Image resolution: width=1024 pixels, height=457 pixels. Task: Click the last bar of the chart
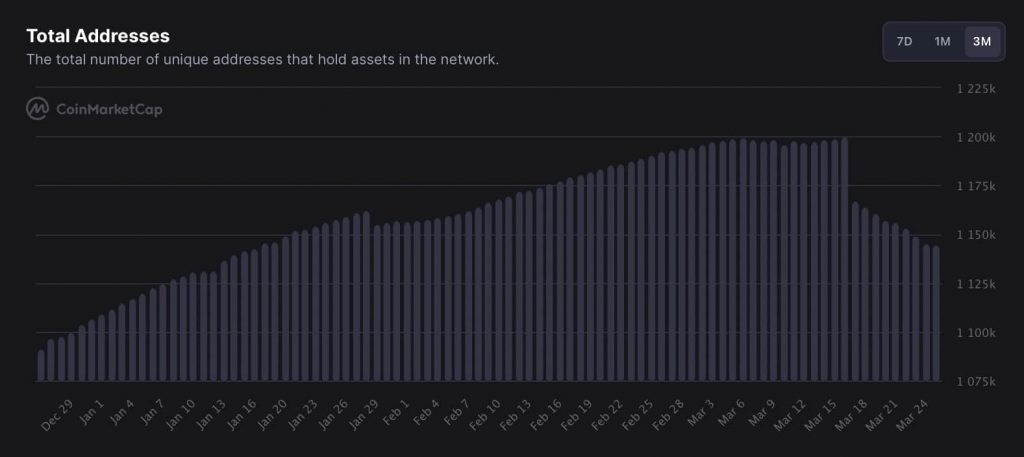point(936,313)
